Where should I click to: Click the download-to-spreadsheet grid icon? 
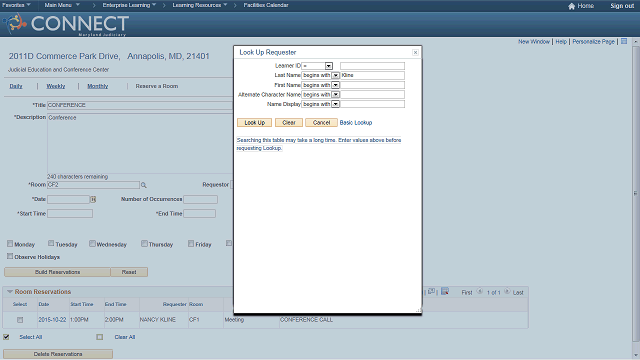(x=445, y=291)
